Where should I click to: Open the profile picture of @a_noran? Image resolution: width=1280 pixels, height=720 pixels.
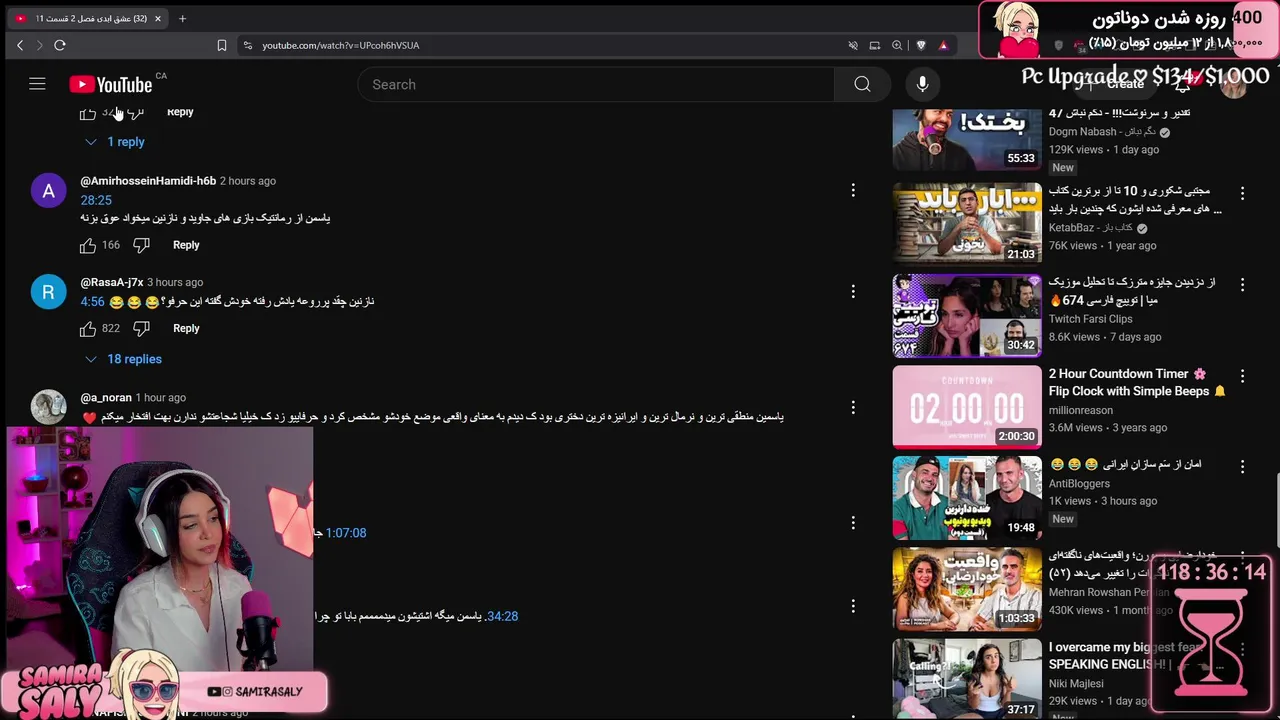point(48,407)
